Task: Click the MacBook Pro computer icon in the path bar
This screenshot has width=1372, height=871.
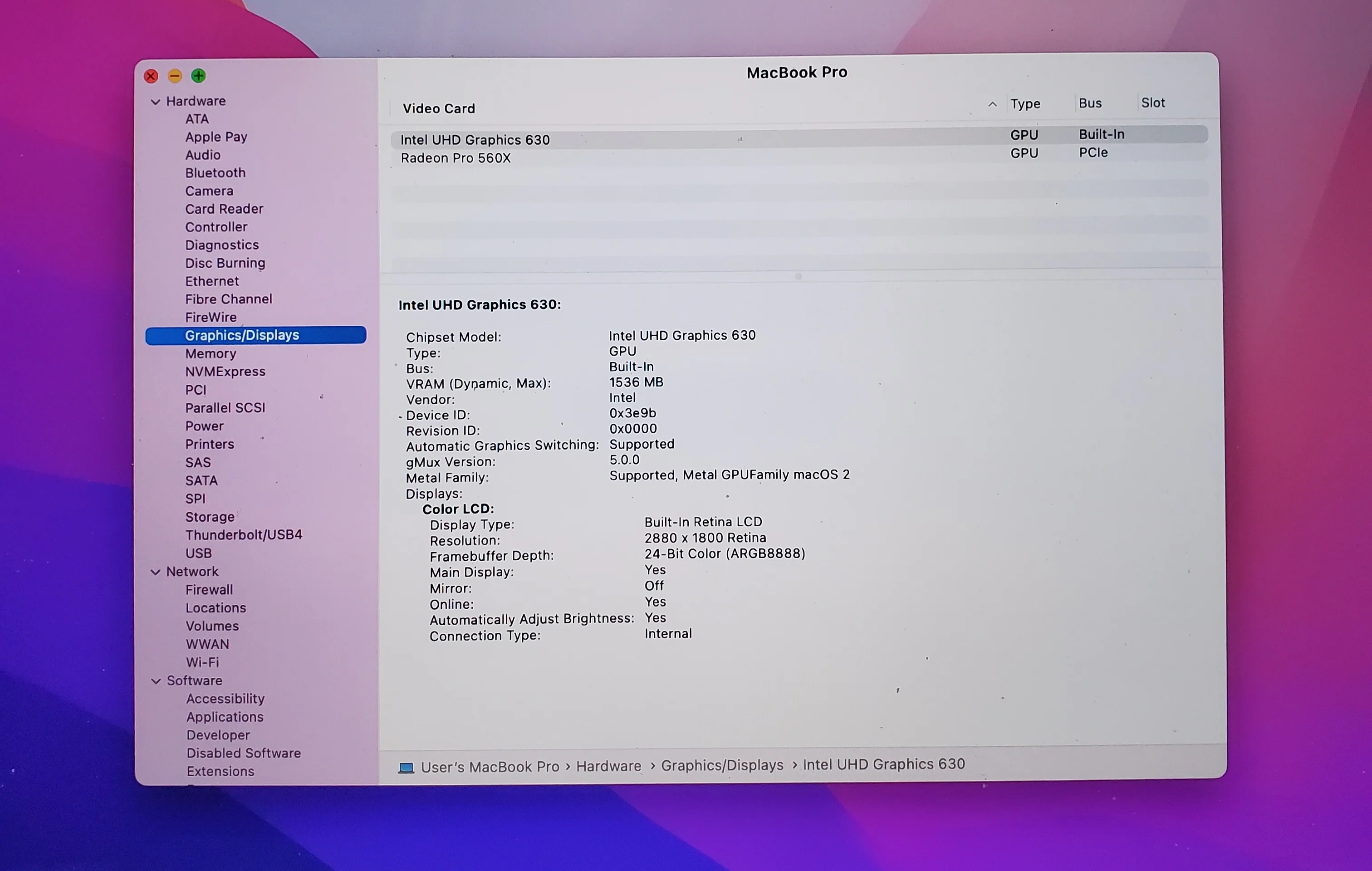Action: tap(406, 768)
